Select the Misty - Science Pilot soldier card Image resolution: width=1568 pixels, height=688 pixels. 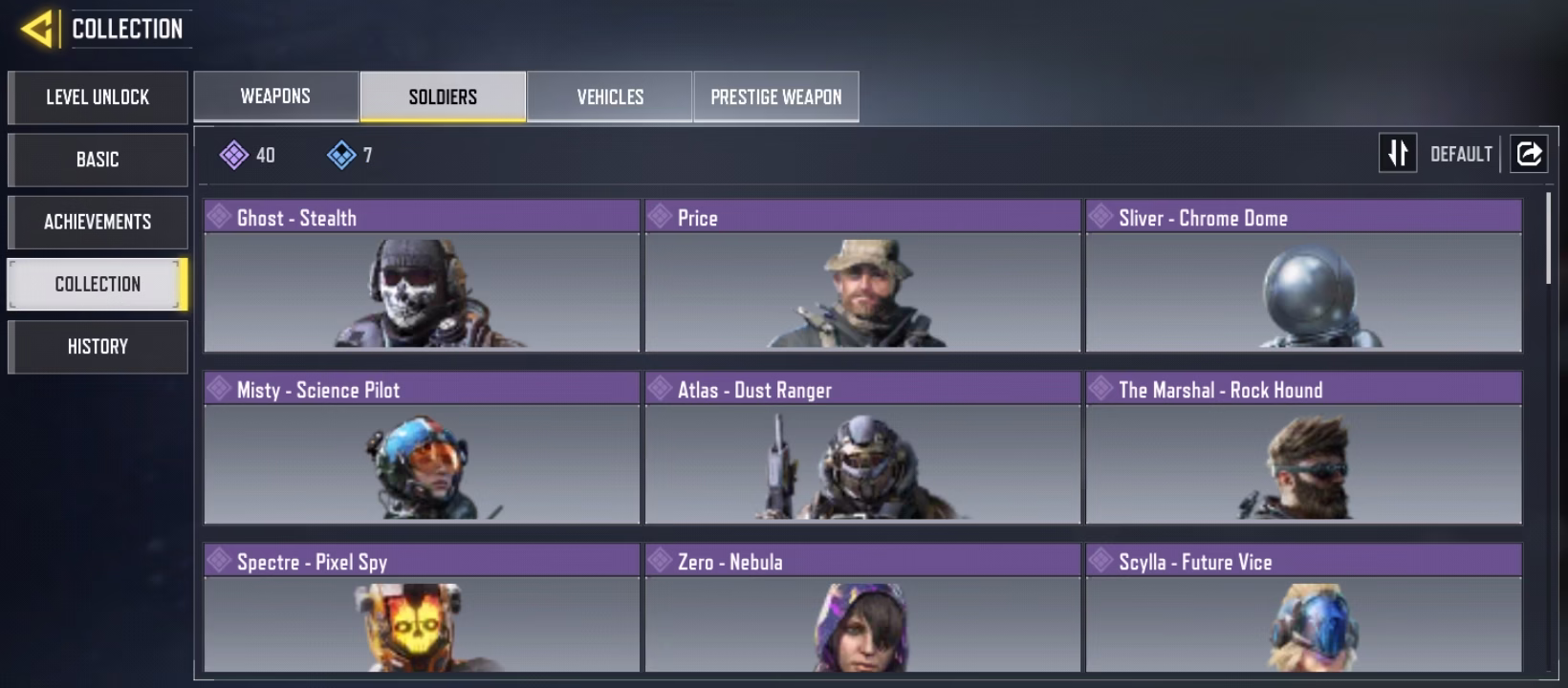click(x=422, y=447)
